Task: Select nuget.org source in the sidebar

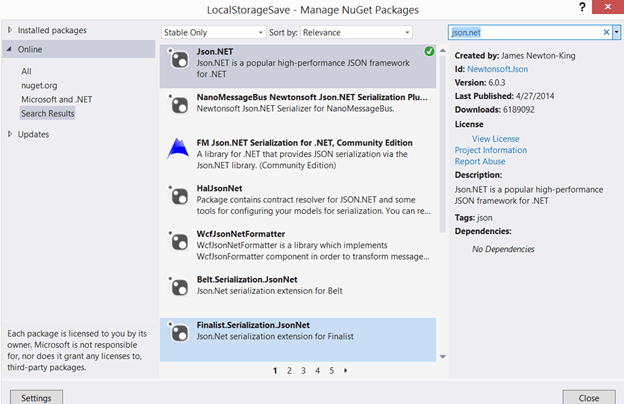Action: (x=40, y=85)
